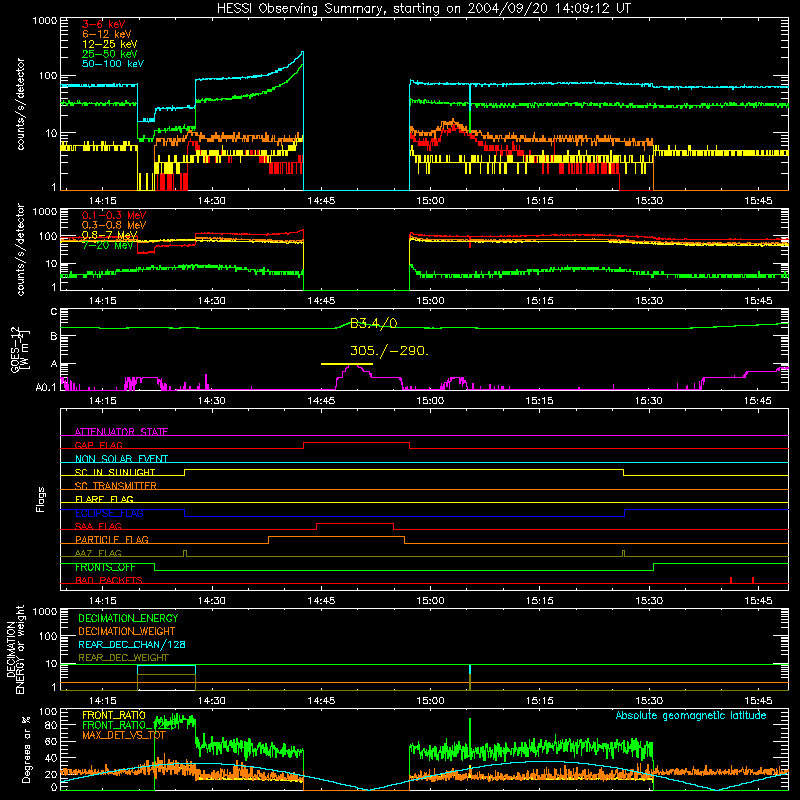
Task: Click the raised PARTICLE_FLAG segment
Action: (x=337, y=537)
